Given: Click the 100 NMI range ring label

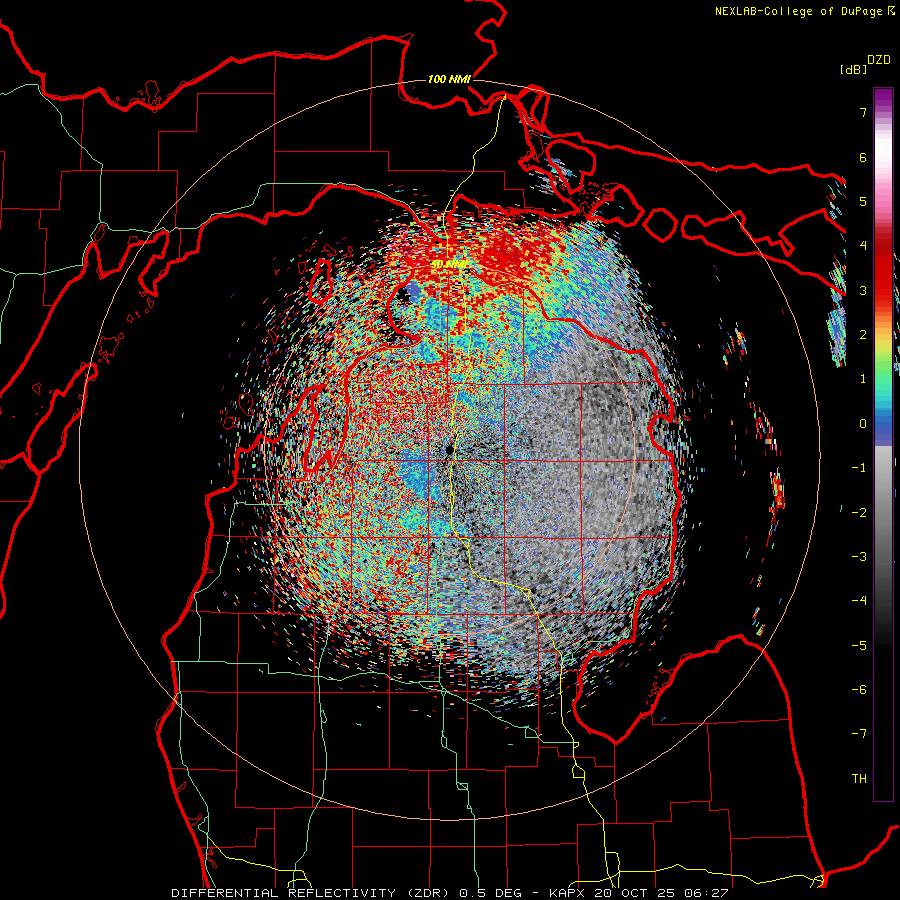Looking at the screenshot, I should coord(449,79).
